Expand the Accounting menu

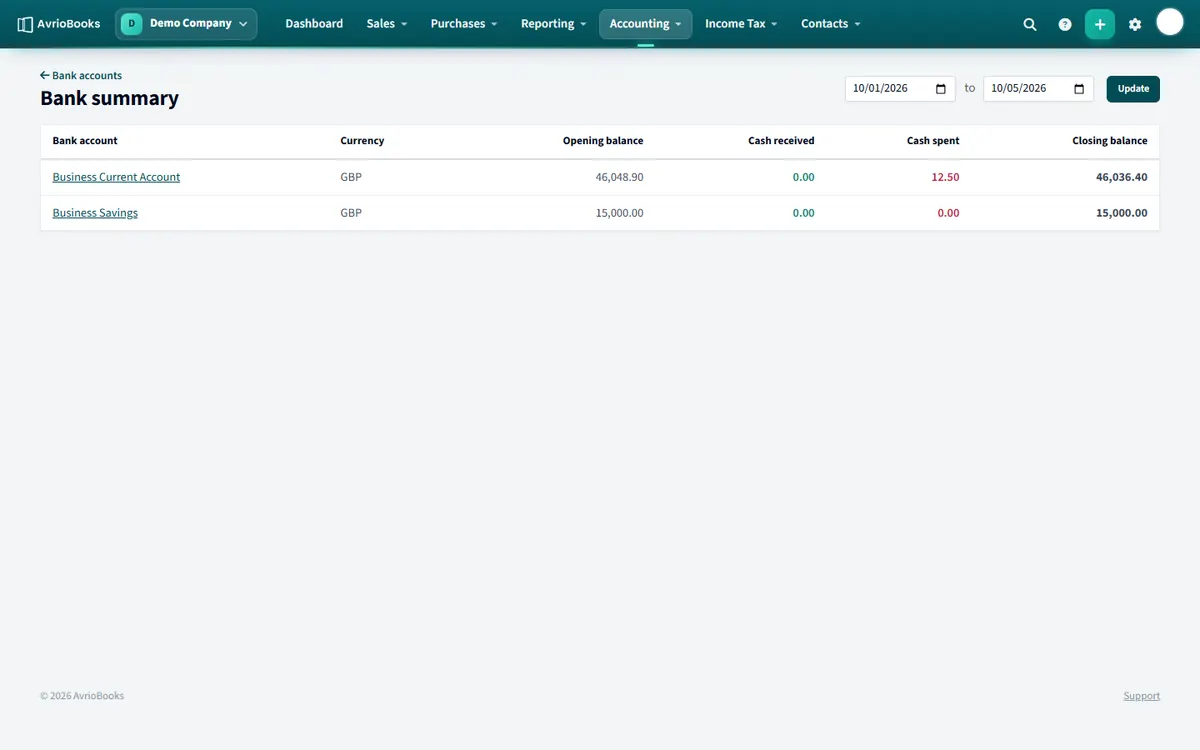[x=645, y=24]
